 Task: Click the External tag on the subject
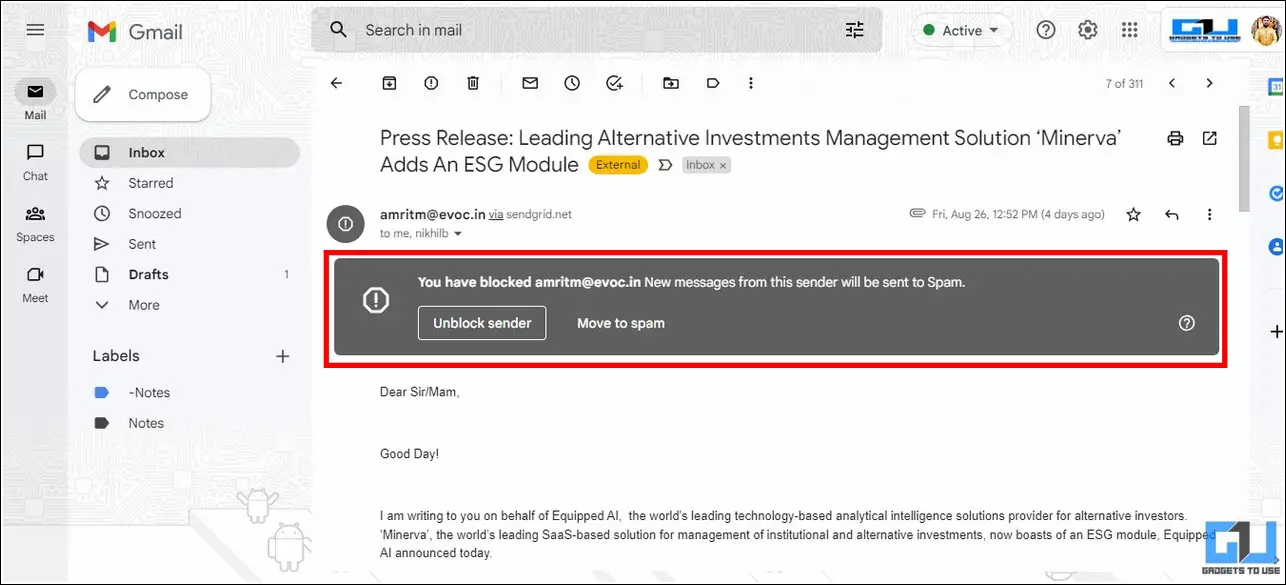[x=618, y=165]
